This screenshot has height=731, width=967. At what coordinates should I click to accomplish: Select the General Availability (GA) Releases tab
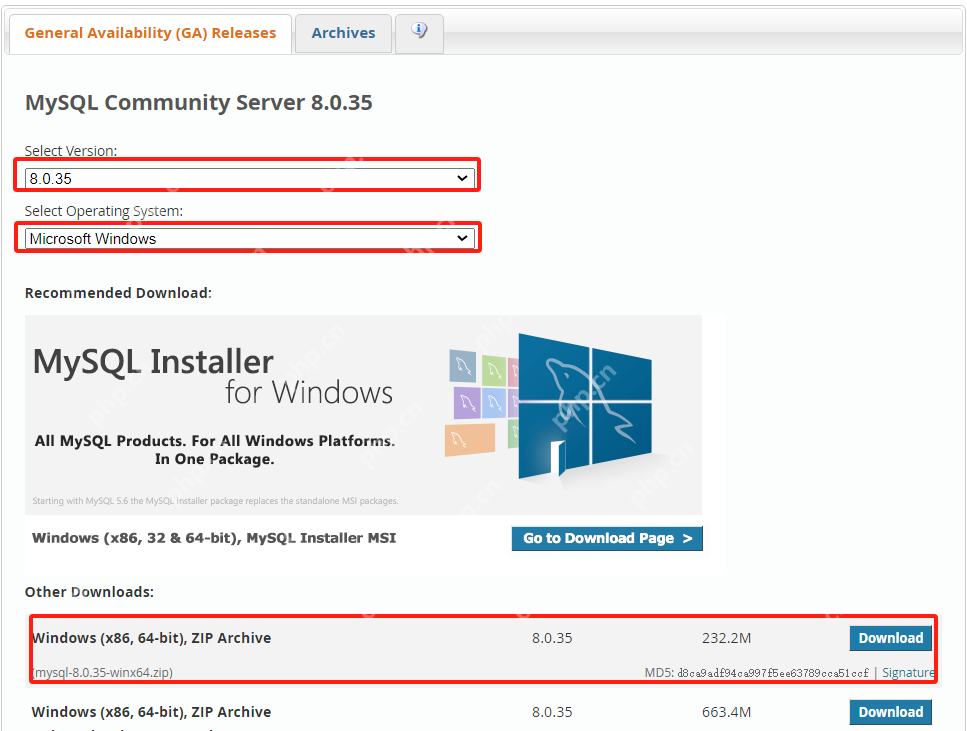pyautogui.click(x=148, y=33)
